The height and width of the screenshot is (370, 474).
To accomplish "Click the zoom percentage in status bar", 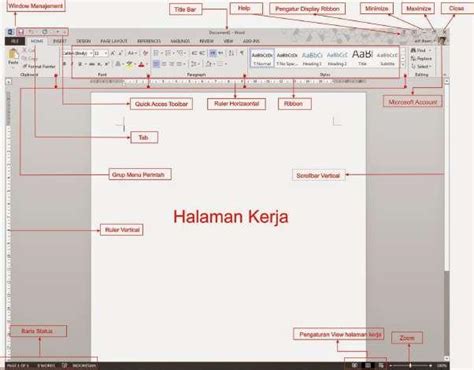I will click(441, 366).
